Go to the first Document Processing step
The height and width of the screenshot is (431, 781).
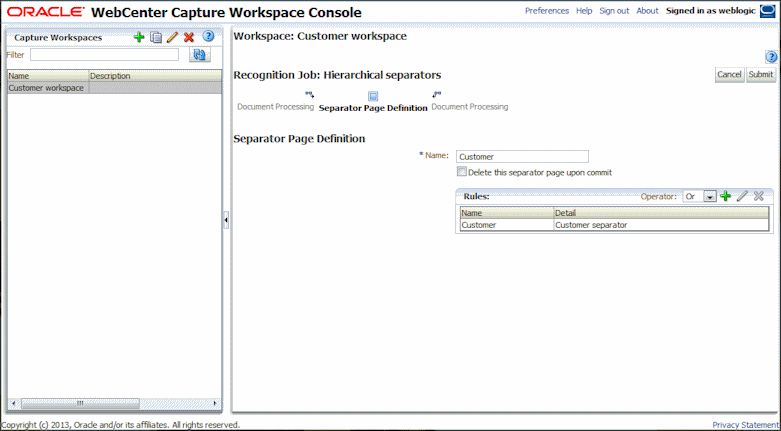(x=275, y=107)
